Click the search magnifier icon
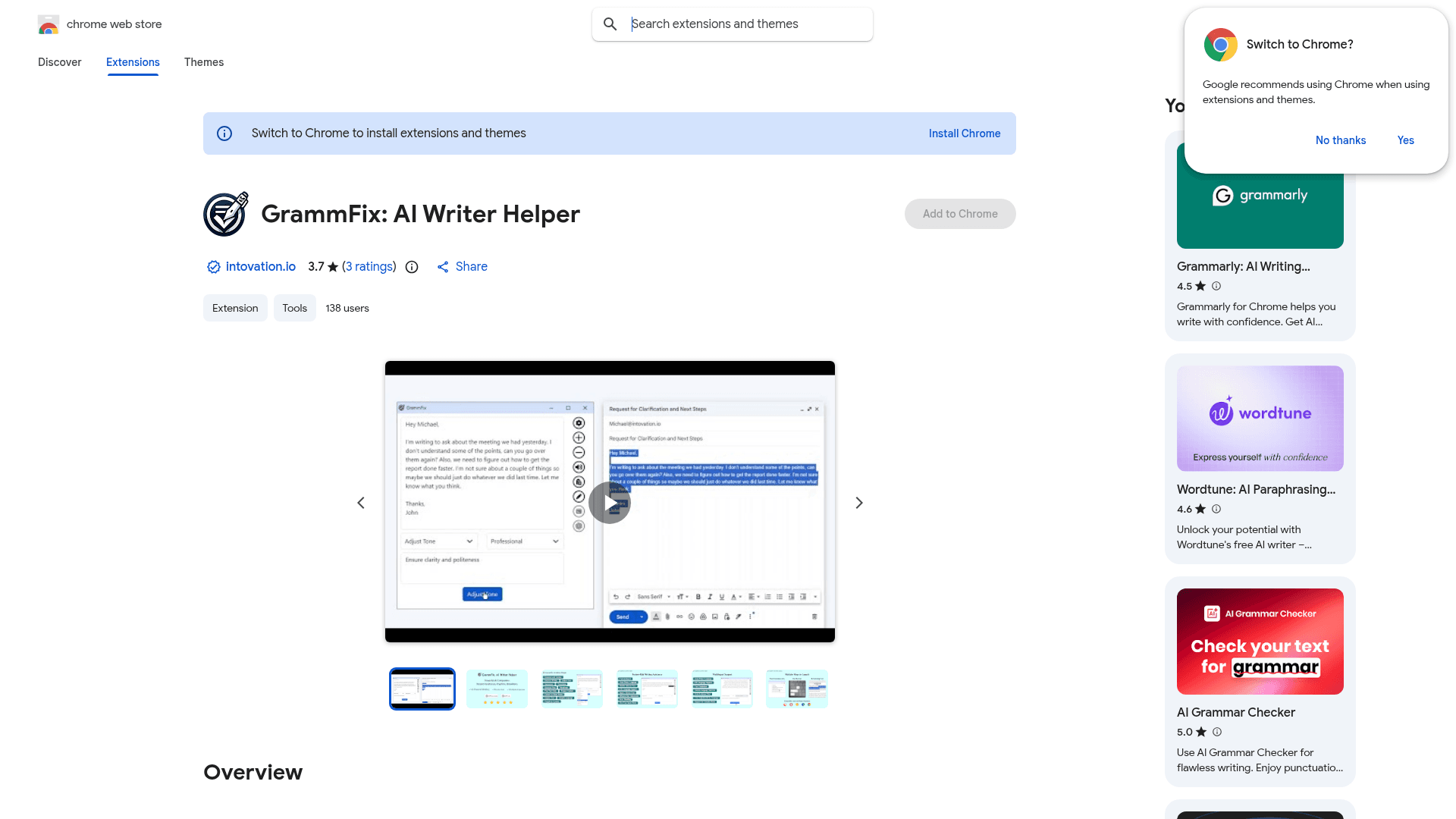The image size is (1456, 819). tap(610, 24)
